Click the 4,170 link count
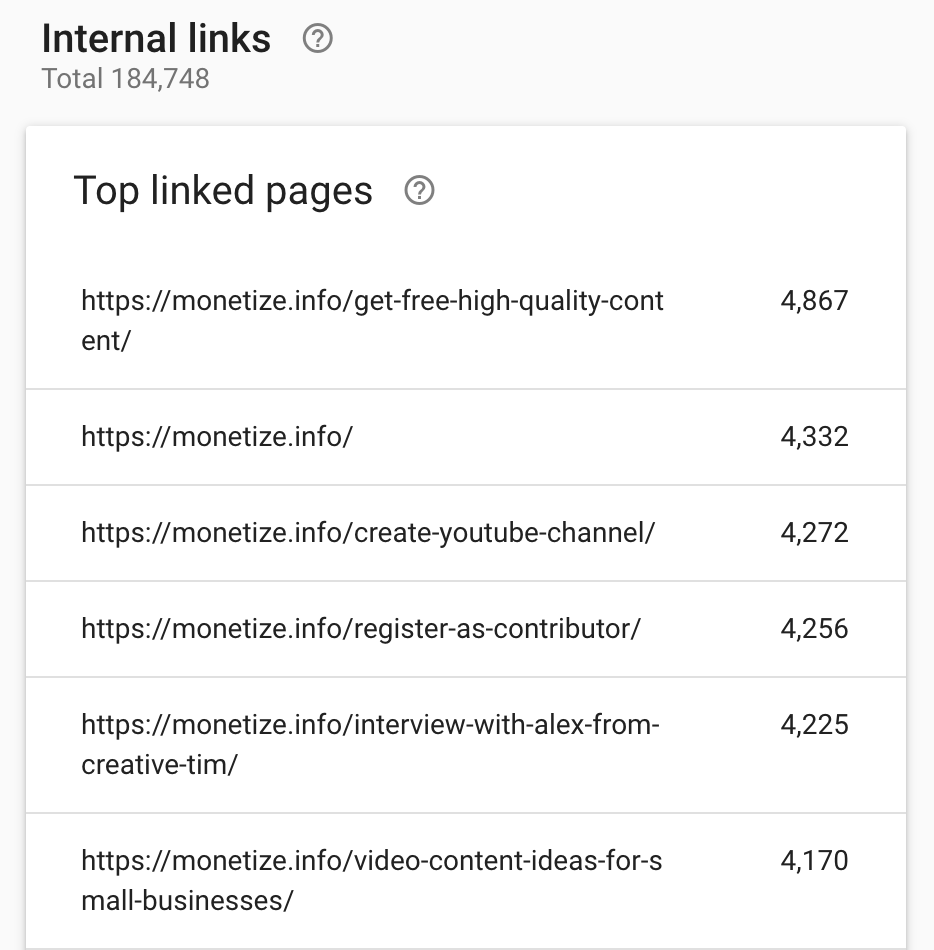934x950 pixels. point(814,861)
